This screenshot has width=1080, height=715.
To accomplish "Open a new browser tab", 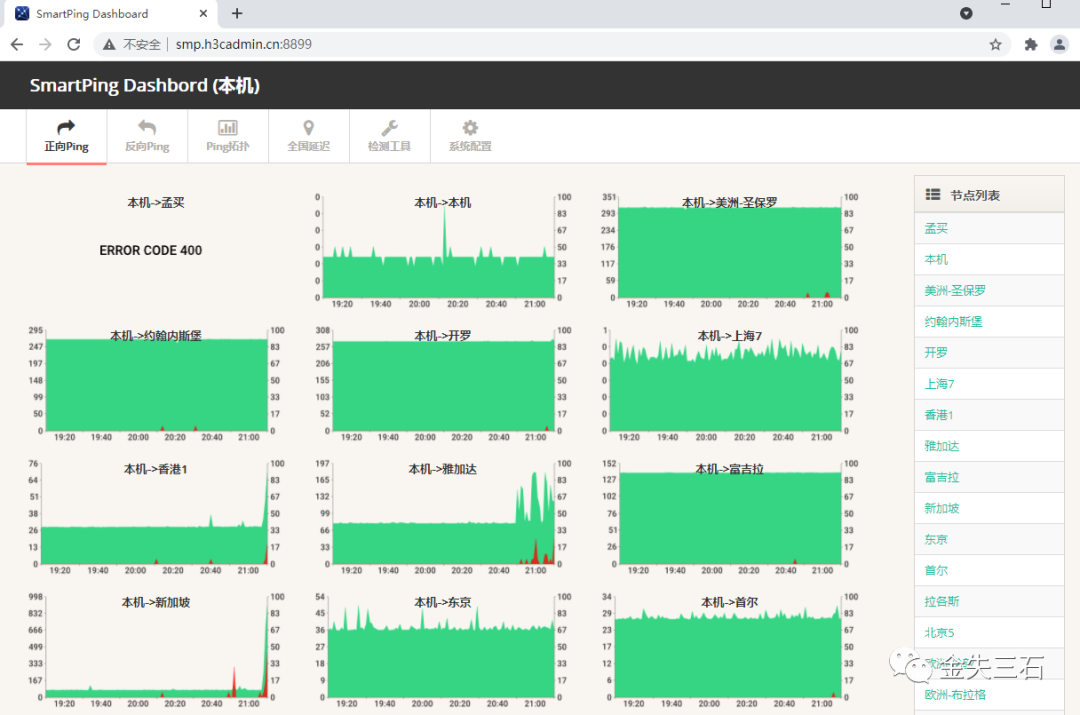I will click(235, 13).
